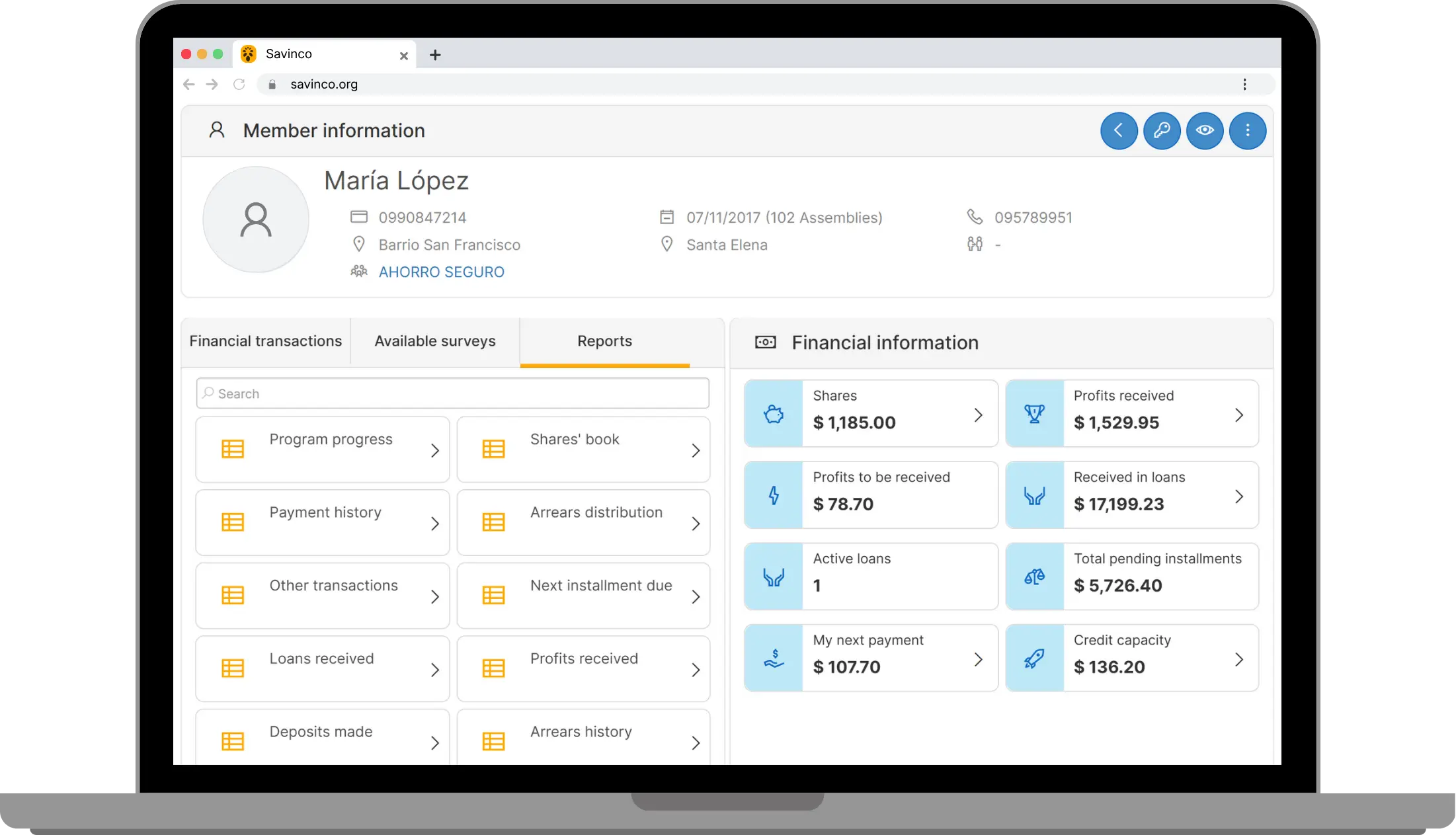Expand the Program progress report arrow
Image resolution: width=1456 pixels, height=835 pixels.
pyautogui.click(x=434, y=451)
